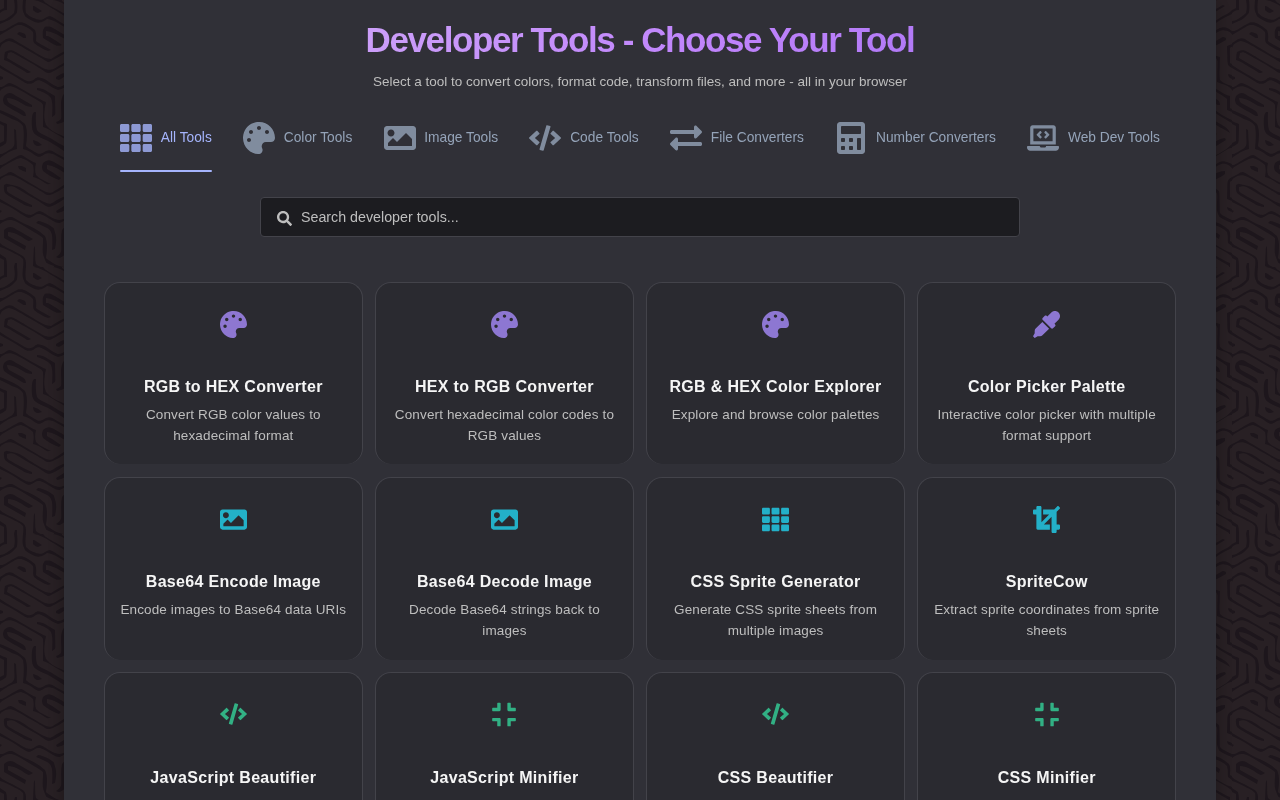Switch to the All Tools tab
The image size is (1280, 800).
coord(166,138)
